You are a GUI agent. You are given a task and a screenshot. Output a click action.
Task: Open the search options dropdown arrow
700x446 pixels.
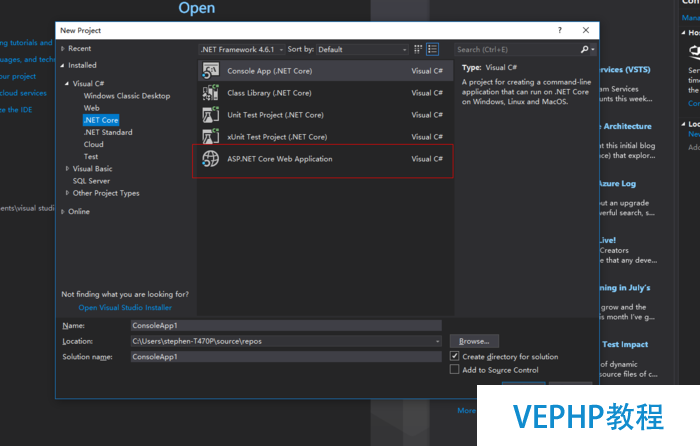(593, 49)
